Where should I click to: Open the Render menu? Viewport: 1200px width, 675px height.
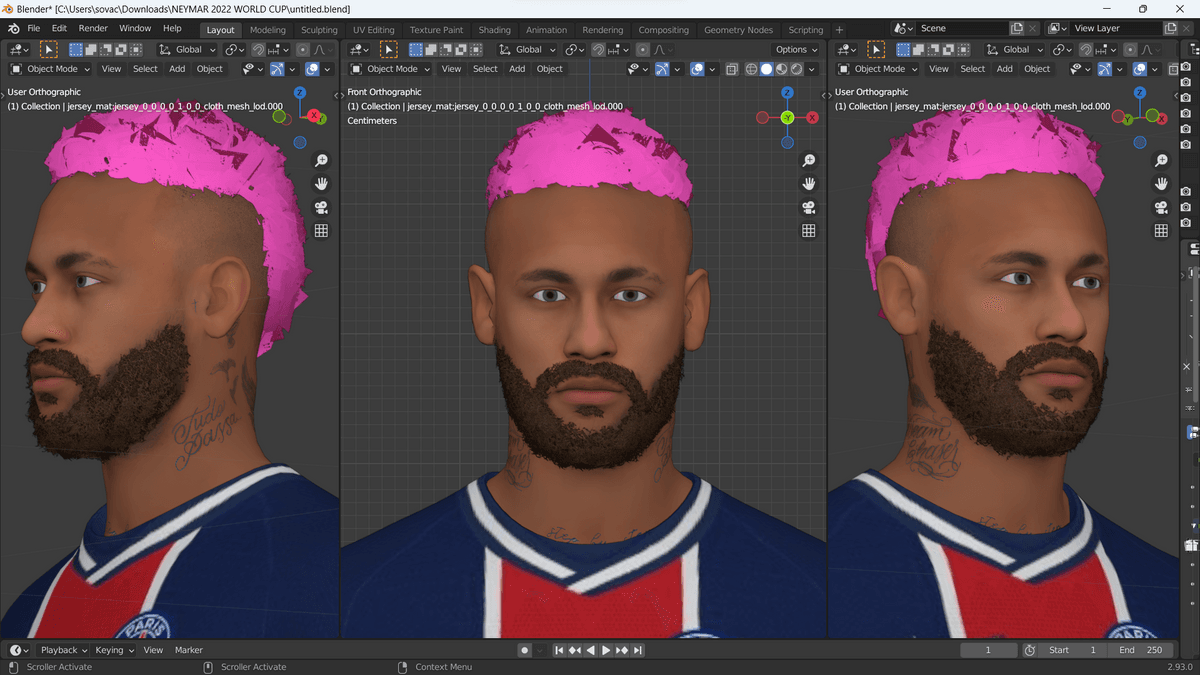(x=93, y=28)
